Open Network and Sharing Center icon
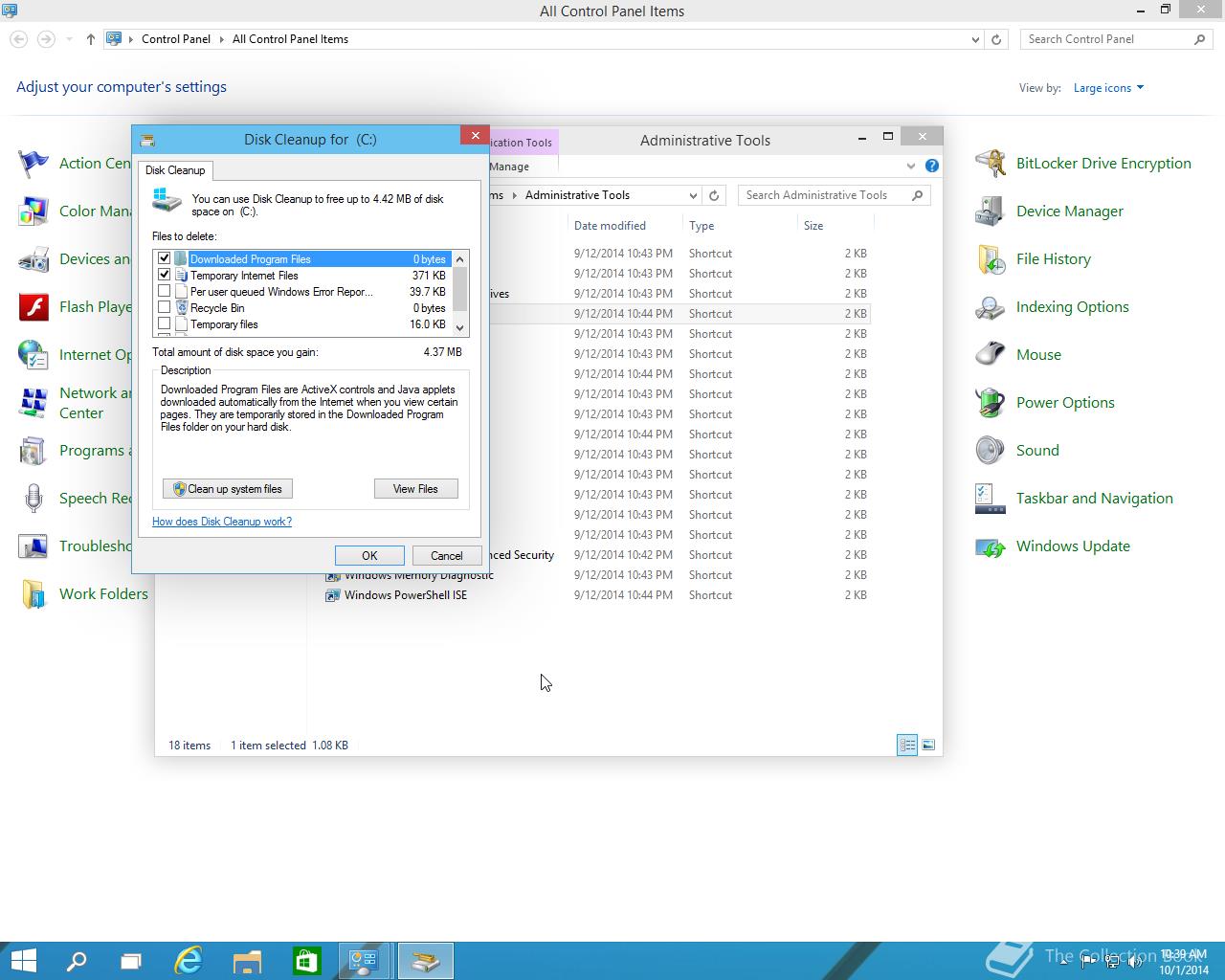 [x=33, y=403]
